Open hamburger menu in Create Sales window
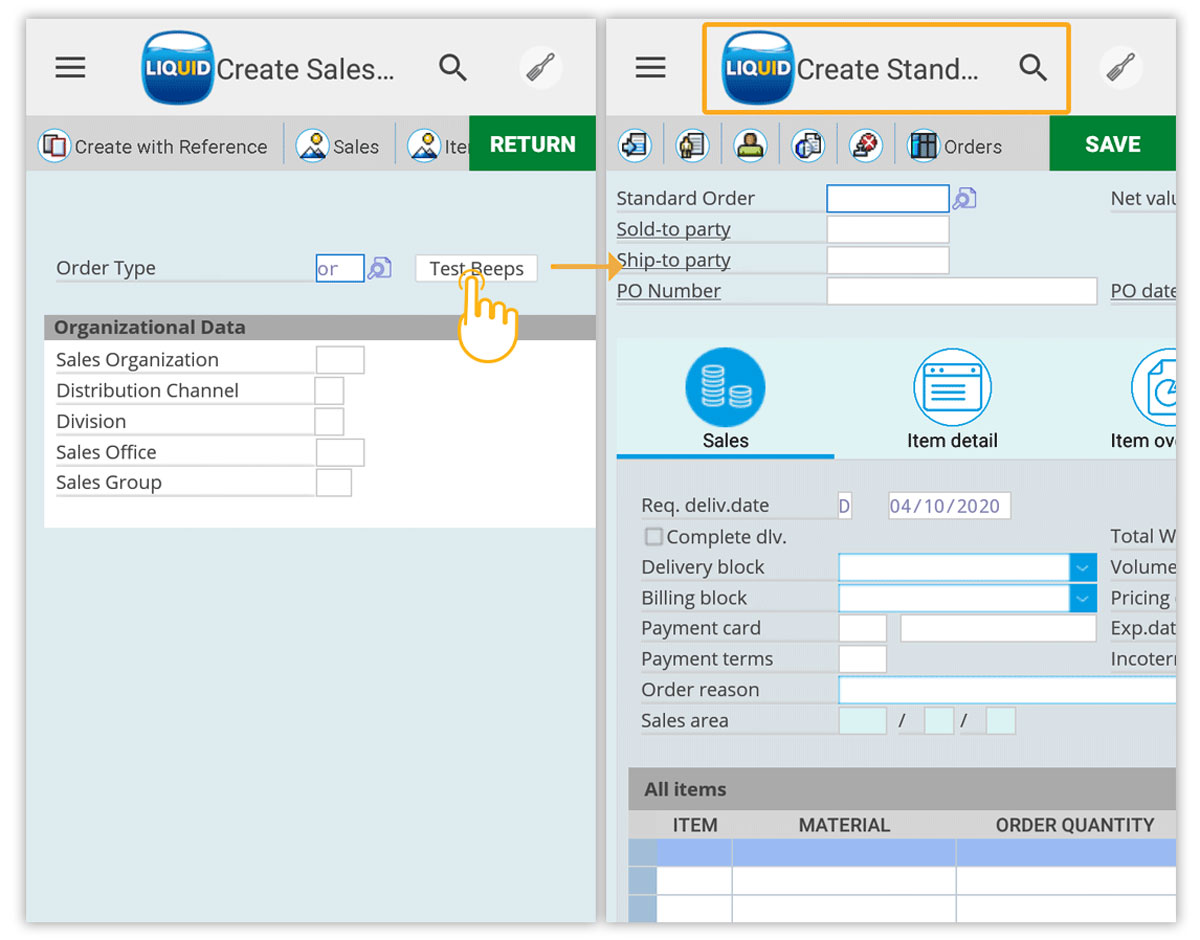The height and width of the screenshot is (940, 1200). 70,68
